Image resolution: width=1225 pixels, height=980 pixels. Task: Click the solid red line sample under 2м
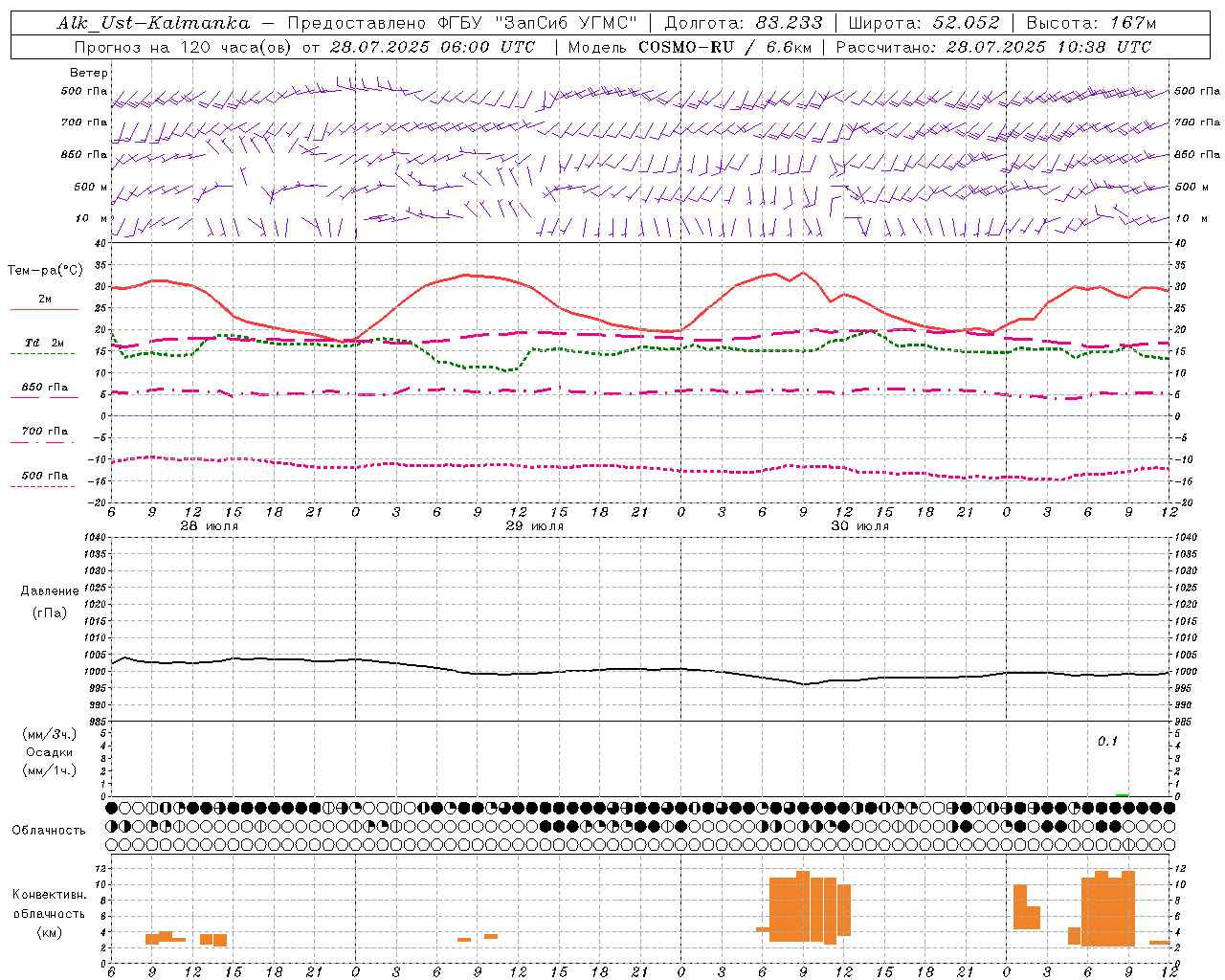[43, 310]
